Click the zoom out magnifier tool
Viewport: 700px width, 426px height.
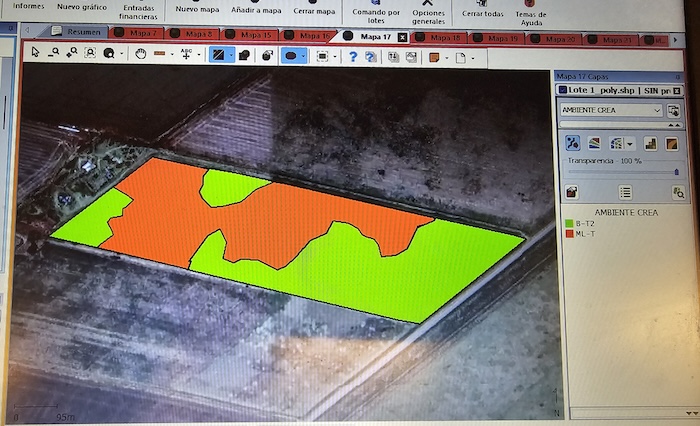pos(54,55)
